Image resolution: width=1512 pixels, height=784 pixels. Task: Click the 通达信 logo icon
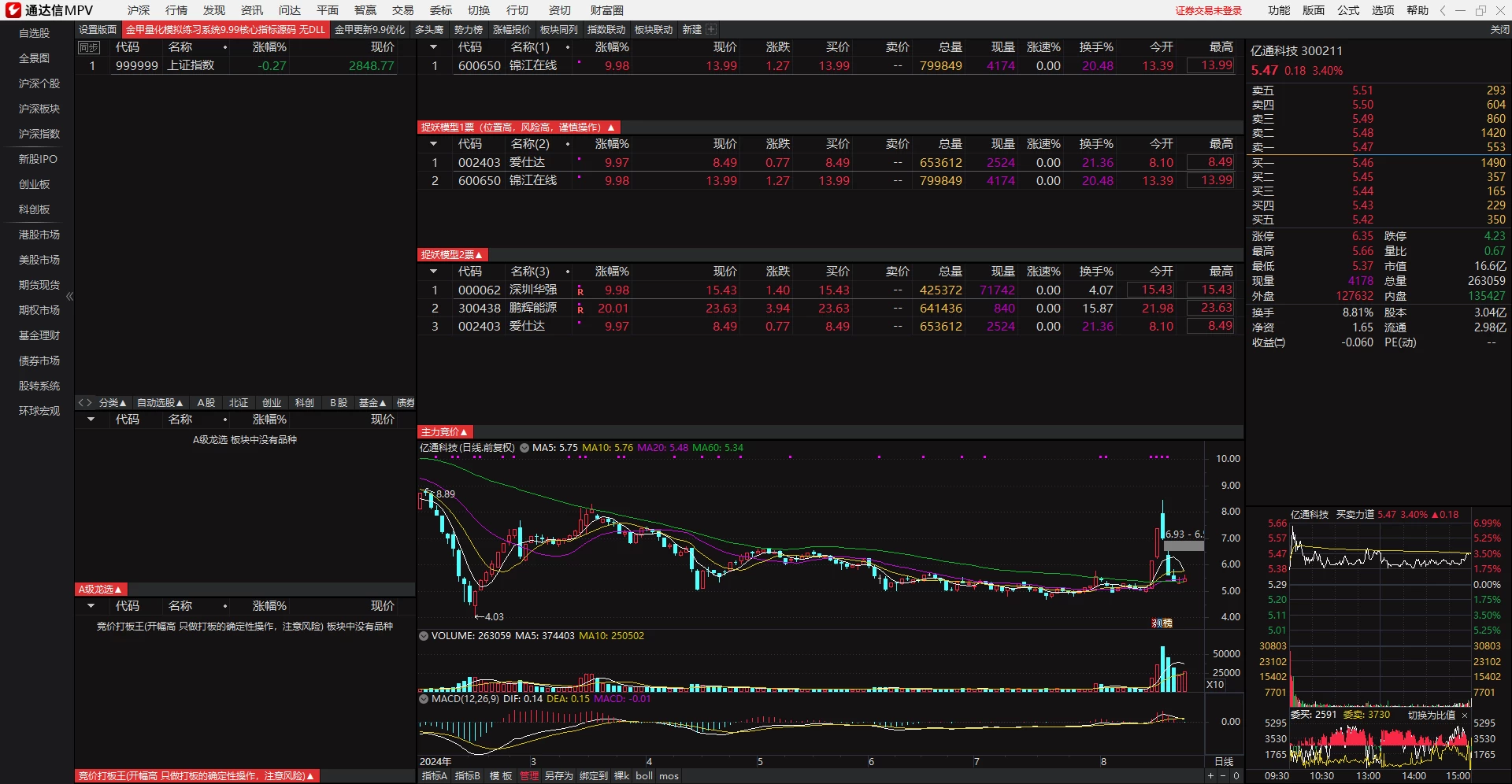pyautogui.click(x=13, y=10)
